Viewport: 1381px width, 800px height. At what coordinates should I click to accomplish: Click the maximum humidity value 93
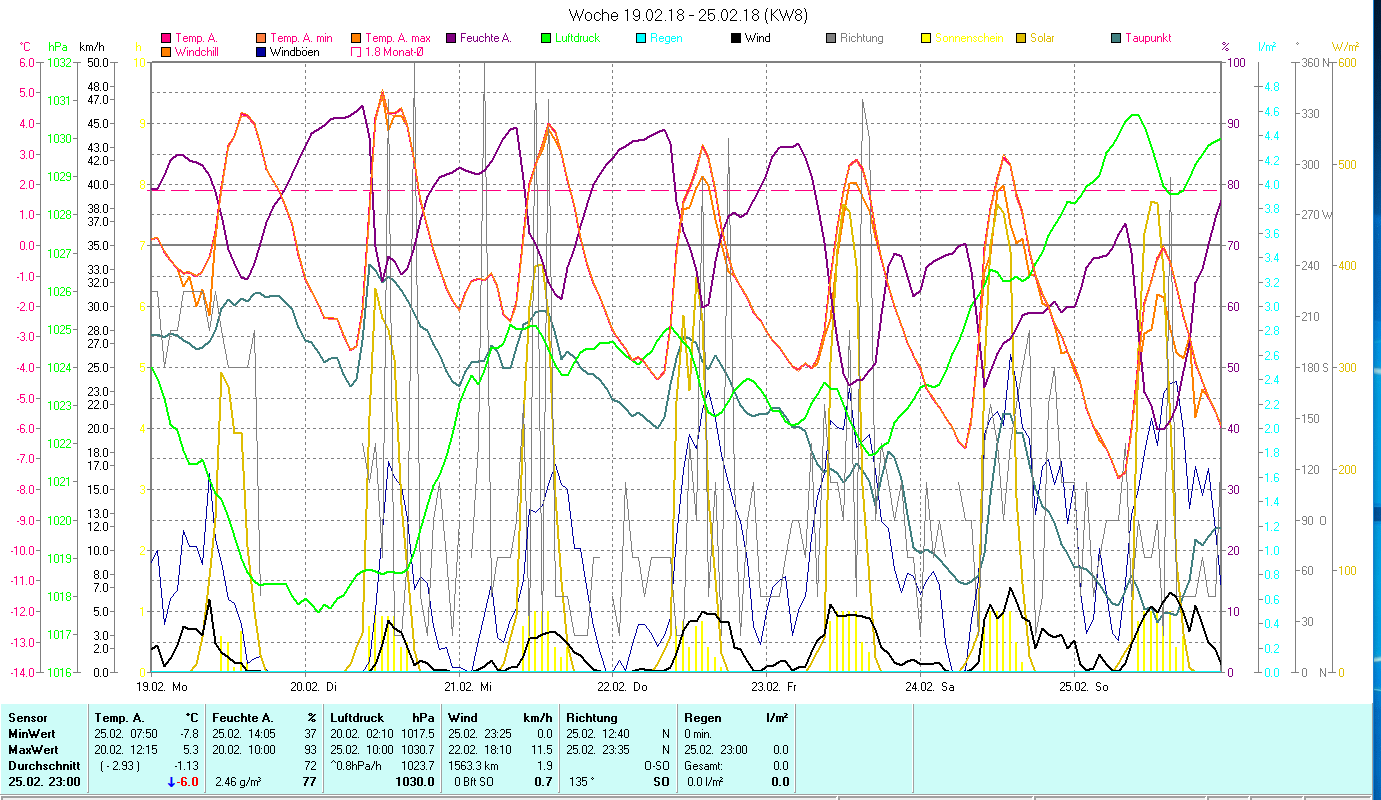pos(310,750)
